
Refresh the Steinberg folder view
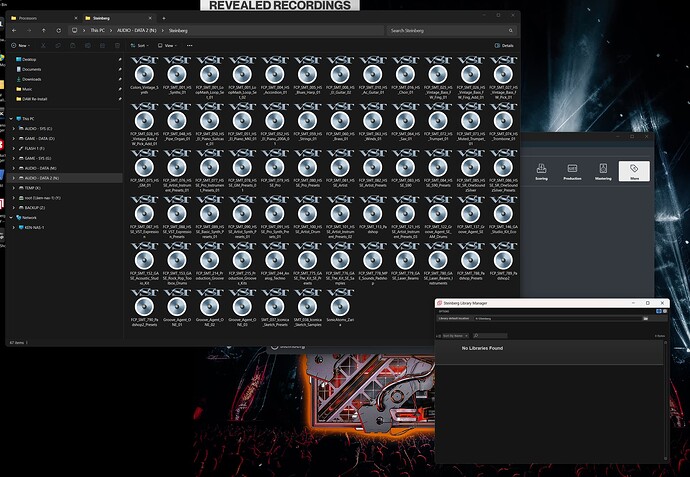point(59,30)
